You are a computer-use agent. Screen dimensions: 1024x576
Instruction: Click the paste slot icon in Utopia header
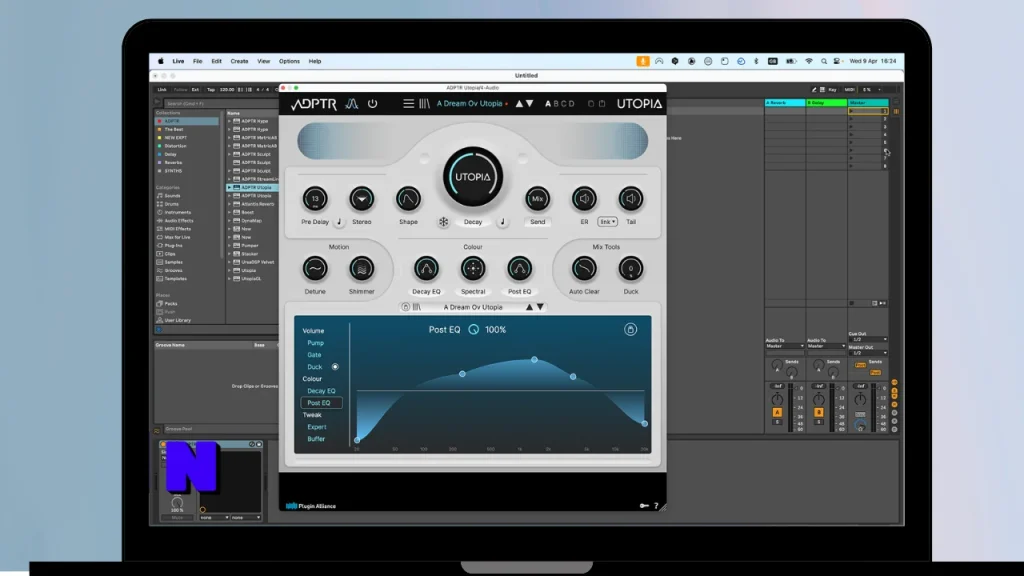tap(602, 103)
